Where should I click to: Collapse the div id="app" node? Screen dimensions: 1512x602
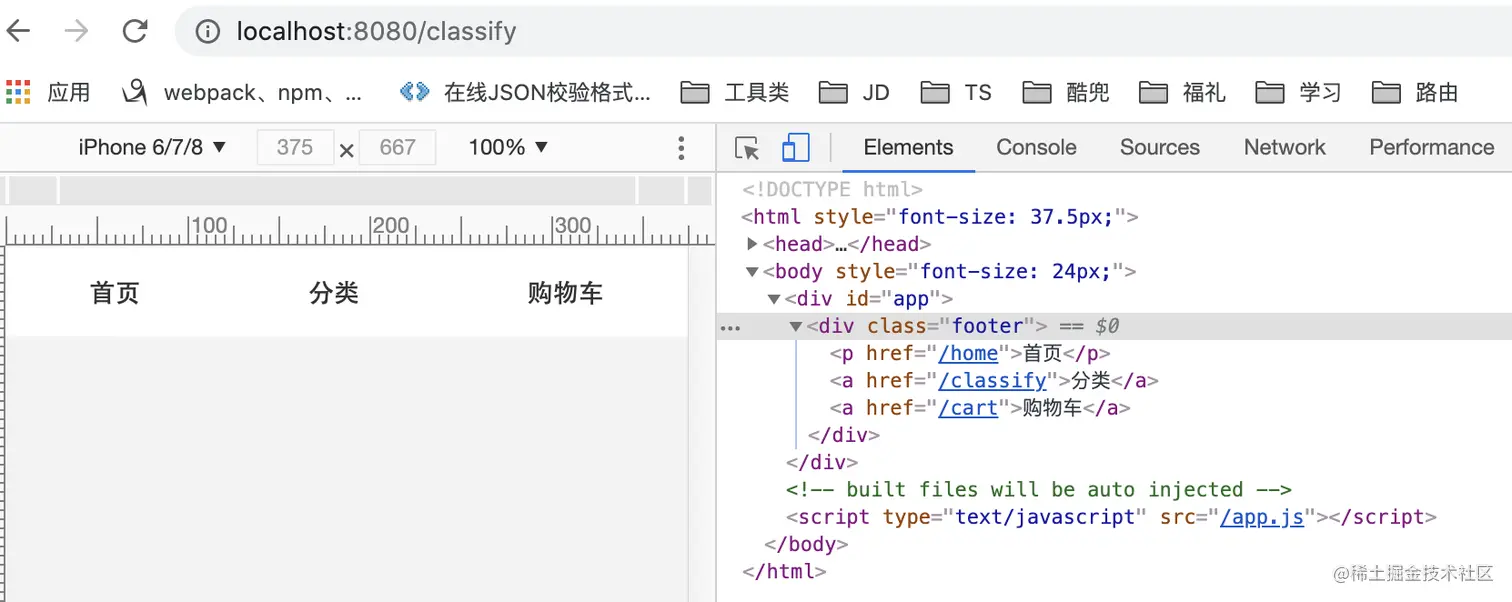[x=774, y=298]
